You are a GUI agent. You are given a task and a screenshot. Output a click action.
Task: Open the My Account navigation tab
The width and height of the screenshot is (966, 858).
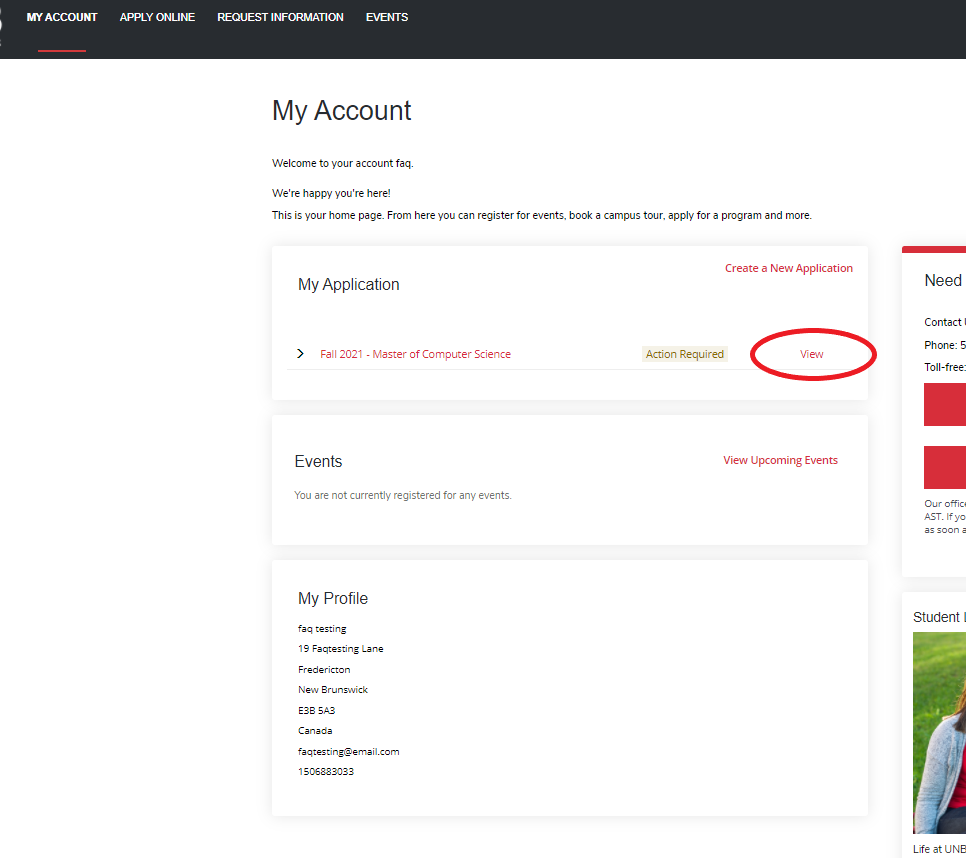pos(62,18)
